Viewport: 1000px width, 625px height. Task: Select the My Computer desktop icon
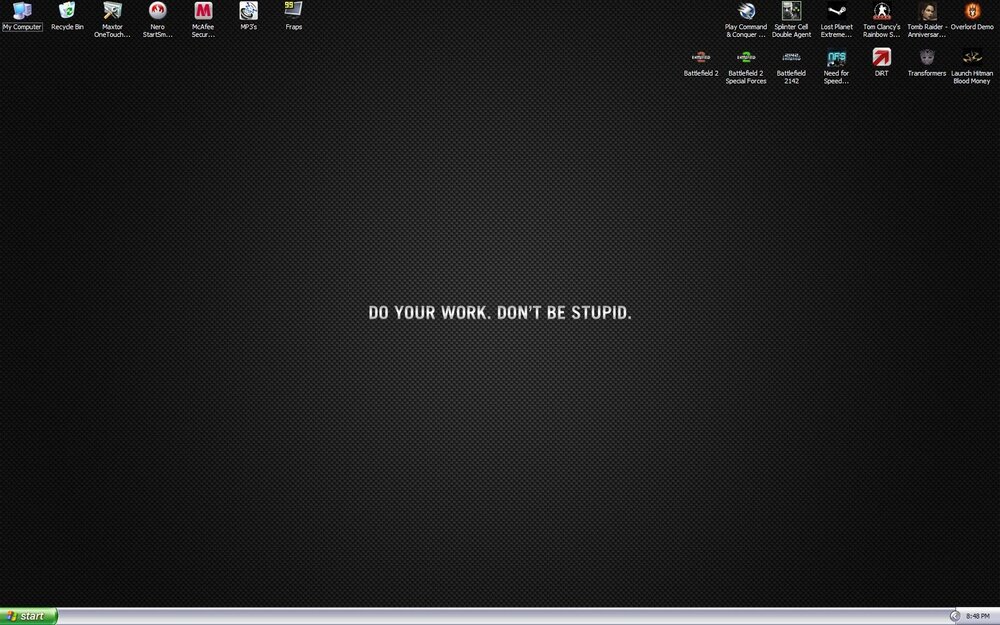21,11
